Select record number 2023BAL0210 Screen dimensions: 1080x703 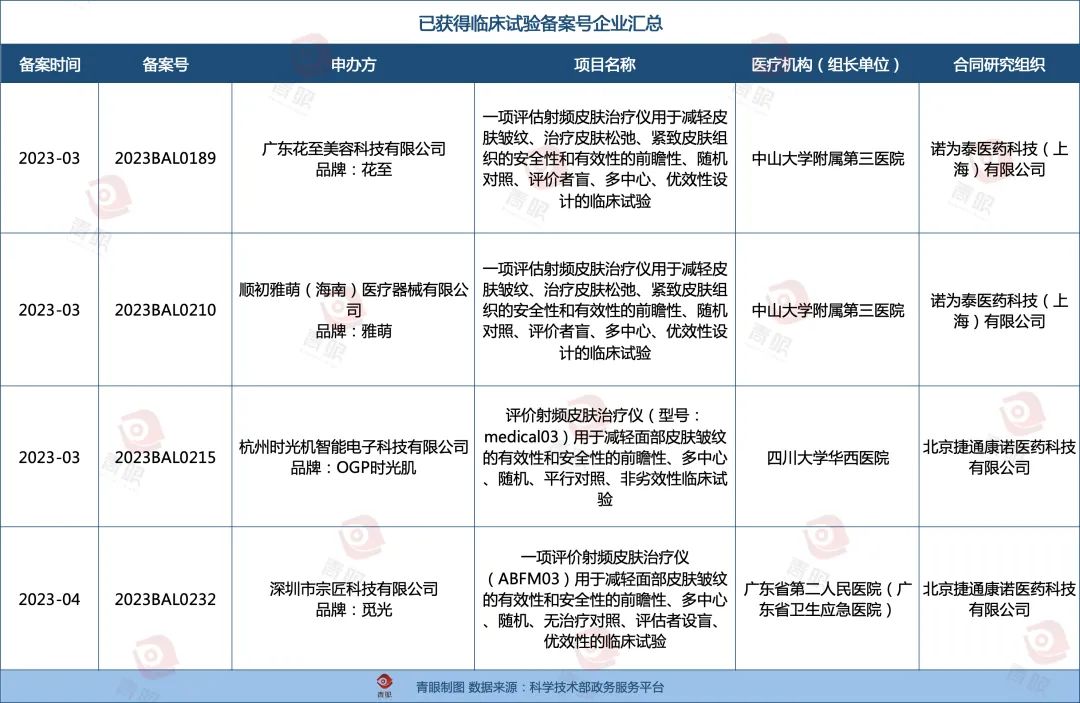pos(165,310)
